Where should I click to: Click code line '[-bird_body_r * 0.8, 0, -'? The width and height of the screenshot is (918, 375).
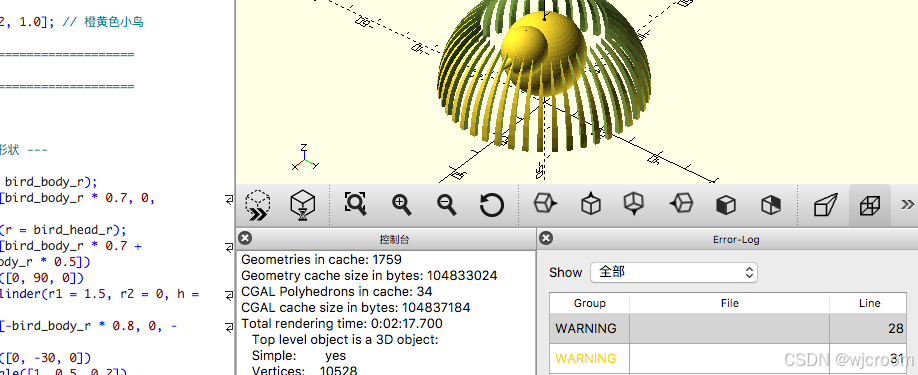(x=89, y=326)
